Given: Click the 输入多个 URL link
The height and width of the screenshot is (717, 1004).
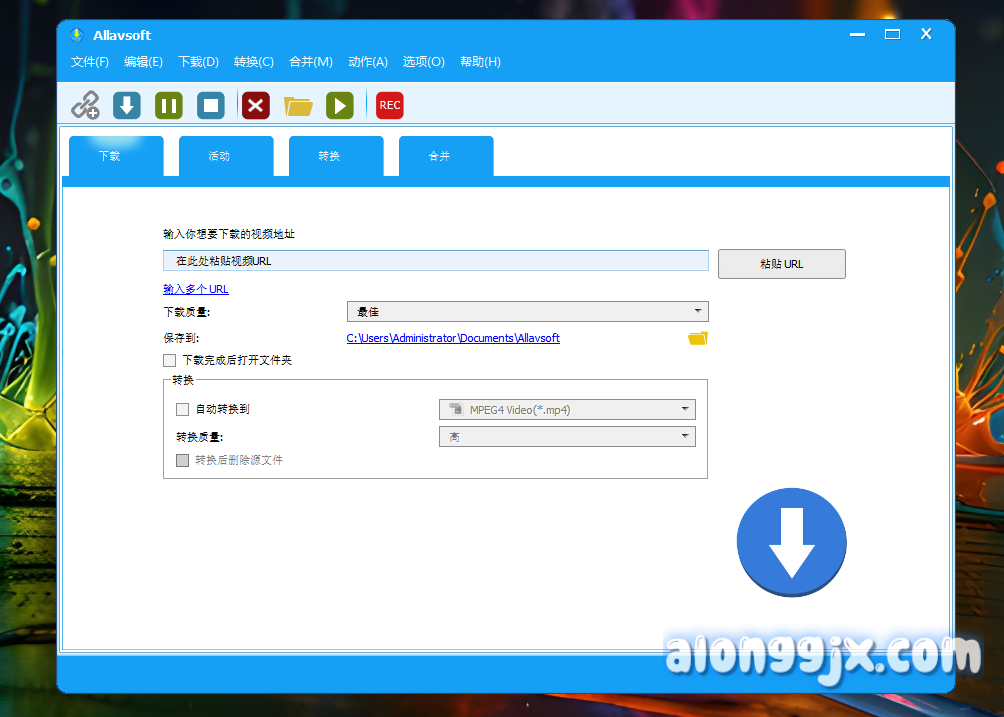Looking at the screenshot, I should tap(196, 289).
